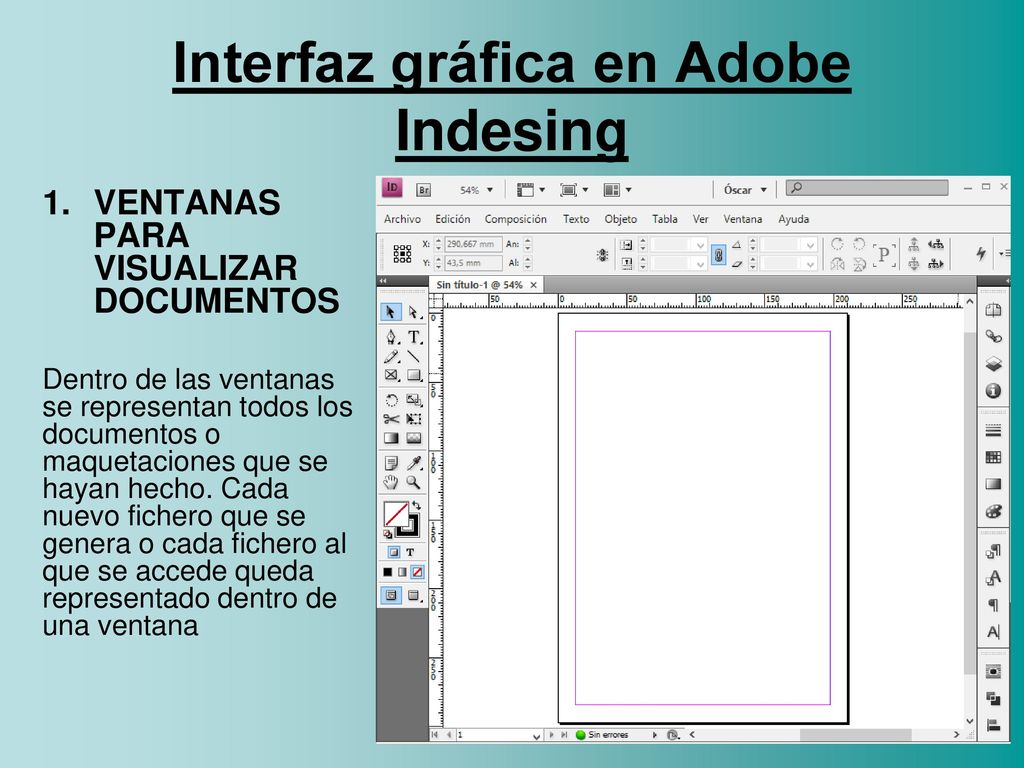This screenshot has width=1024, height=768.
Task: Select the Type (T) tool
Action: [x=414, y=337]
